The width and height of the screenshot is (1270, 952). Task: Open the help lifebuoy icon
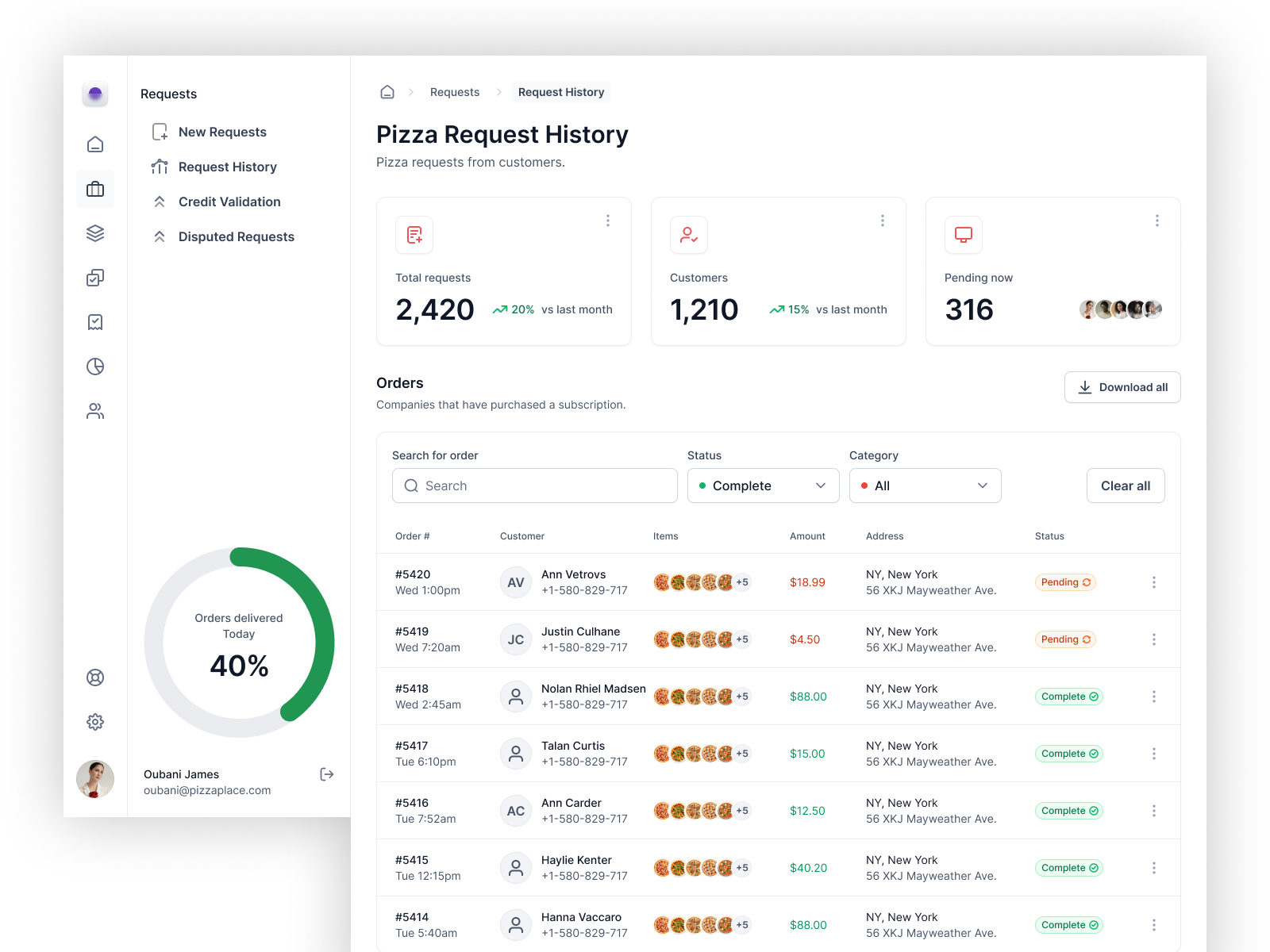pyautogui.click(x=95, y=678)
